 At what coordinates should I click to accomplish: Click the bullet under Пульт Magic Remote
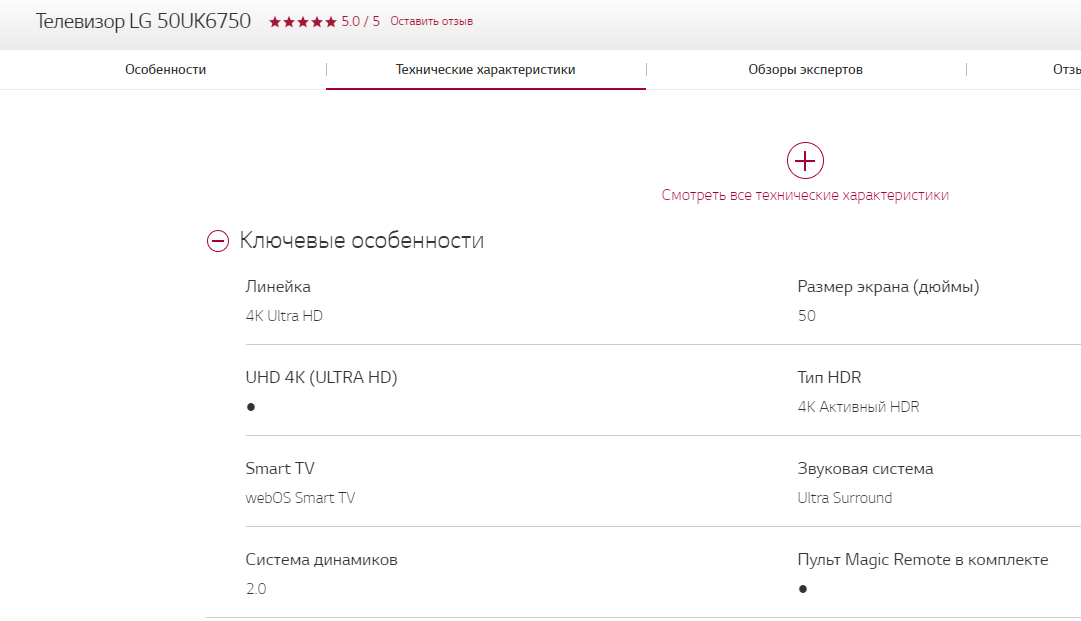[803, 589]
